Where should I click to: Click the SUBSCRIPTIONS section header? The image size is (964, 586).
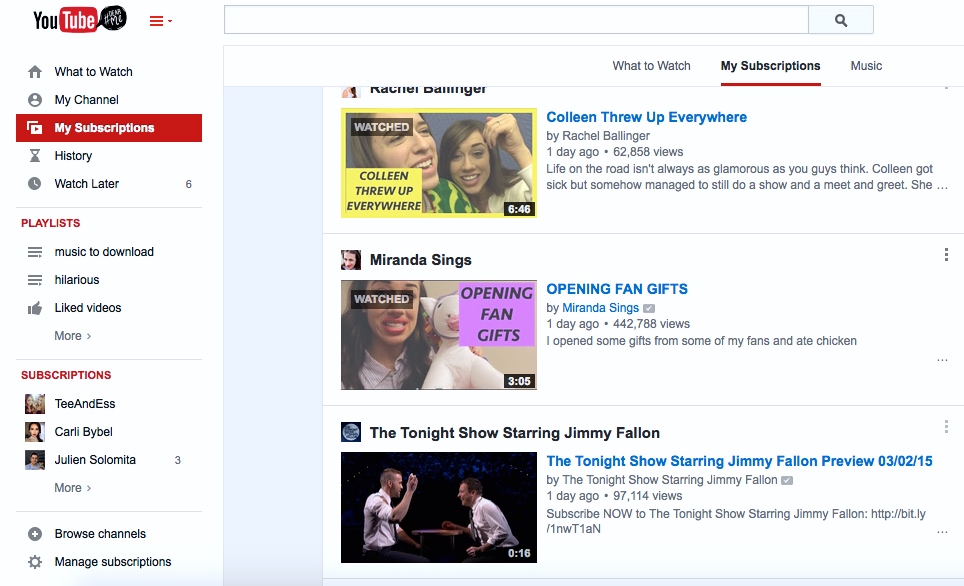pos(66,375)
